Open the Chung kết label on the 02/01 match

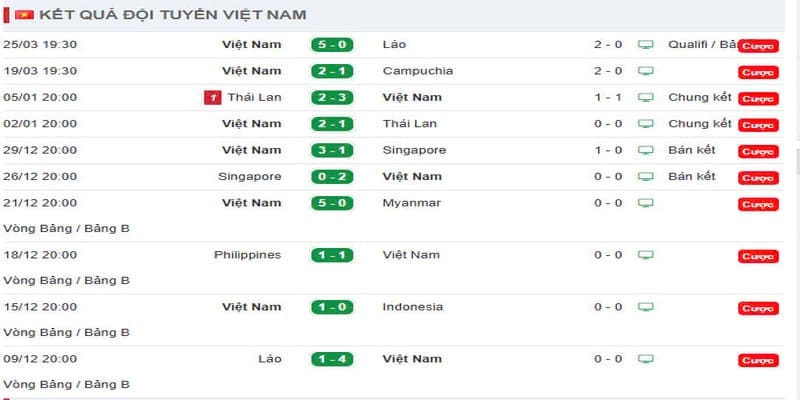tap(700, 124)
